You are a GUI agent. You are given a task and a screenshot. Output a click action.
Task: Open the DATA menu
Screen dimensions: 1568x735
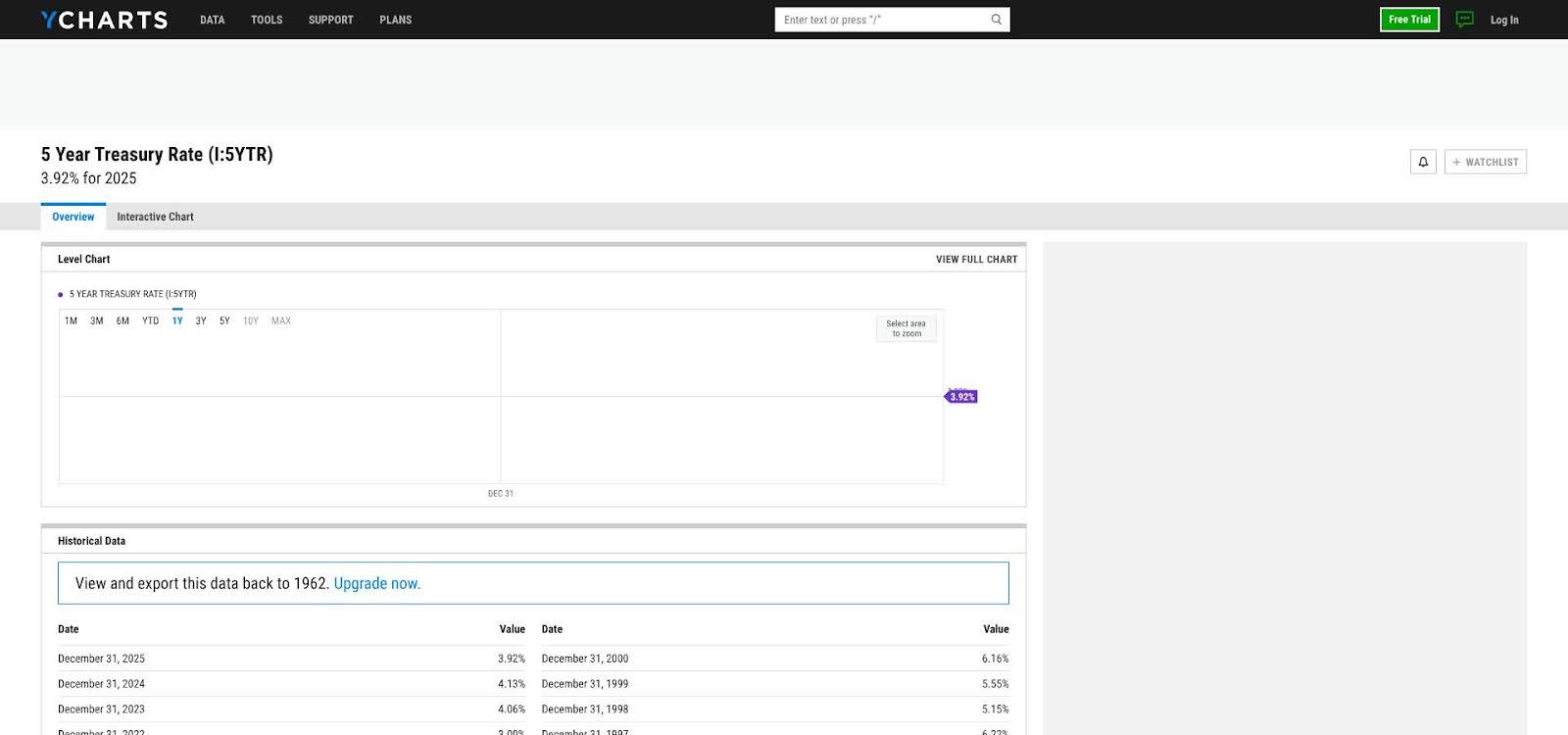pos(212,20)
